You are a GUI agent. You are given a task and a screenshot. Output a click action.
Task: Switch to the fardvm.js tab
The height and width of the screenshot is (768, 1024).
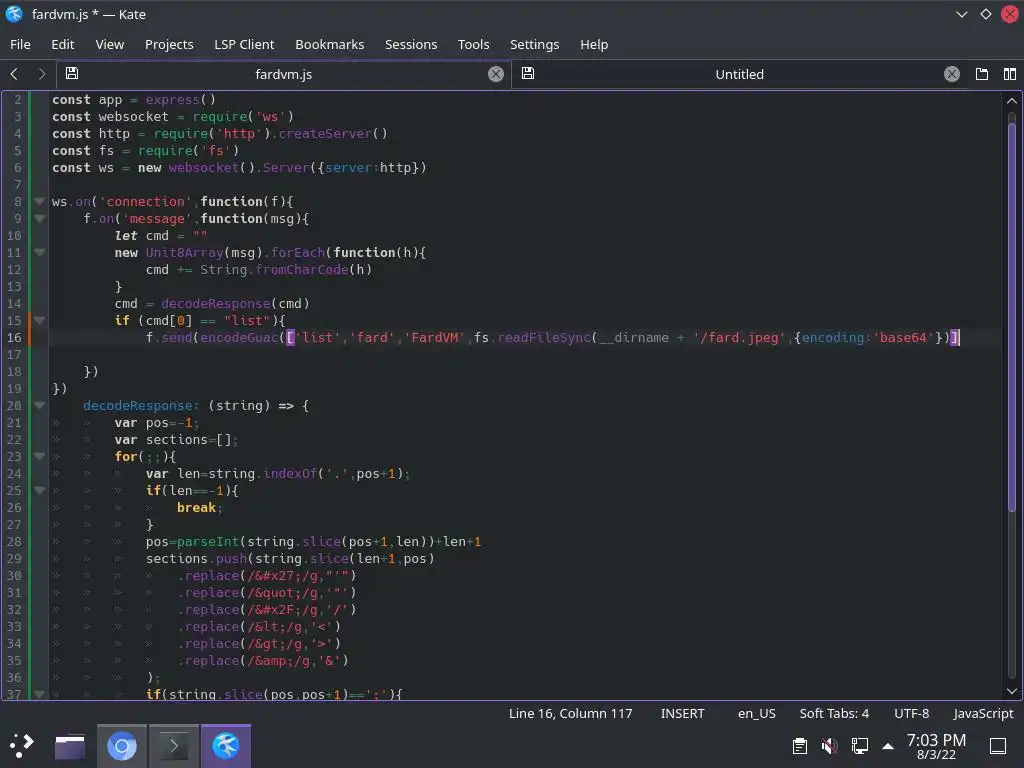point(283,74)
